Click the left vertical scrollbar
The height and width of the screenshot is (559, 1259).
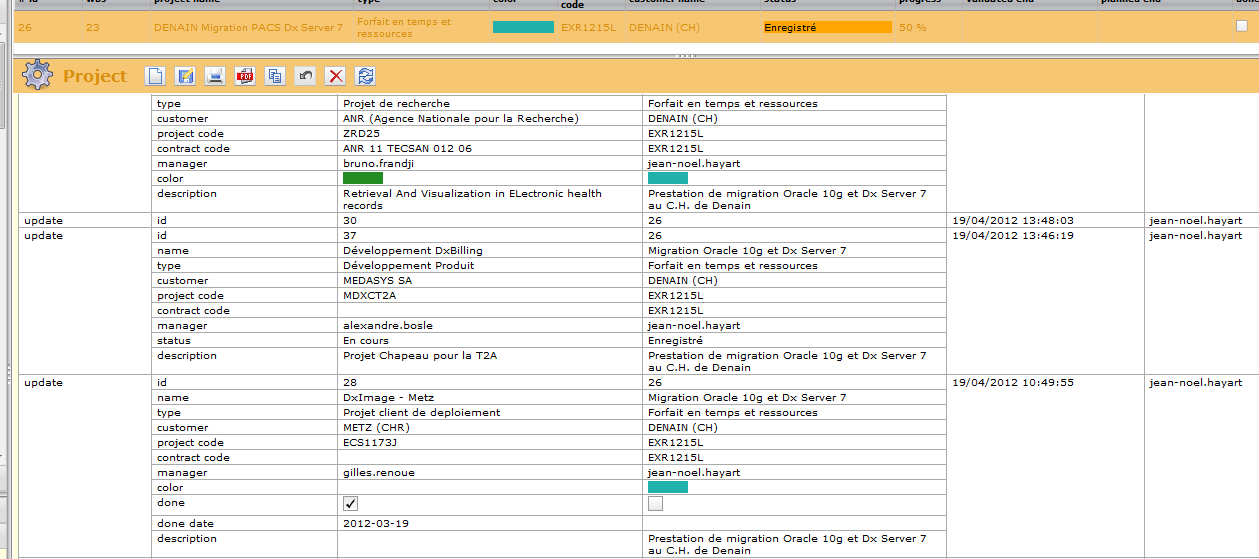[4, 300]
